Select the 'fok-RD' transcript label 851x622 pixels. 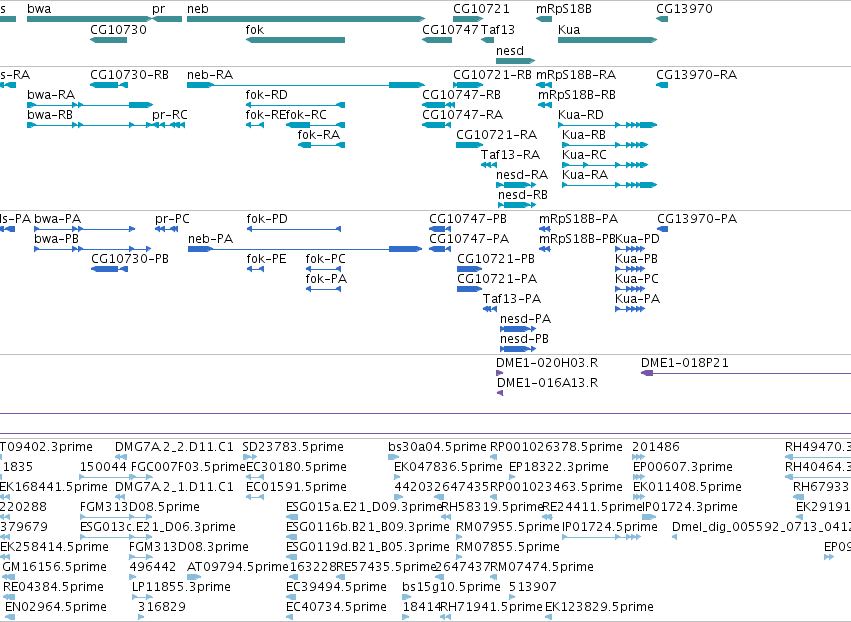[266, 95]
